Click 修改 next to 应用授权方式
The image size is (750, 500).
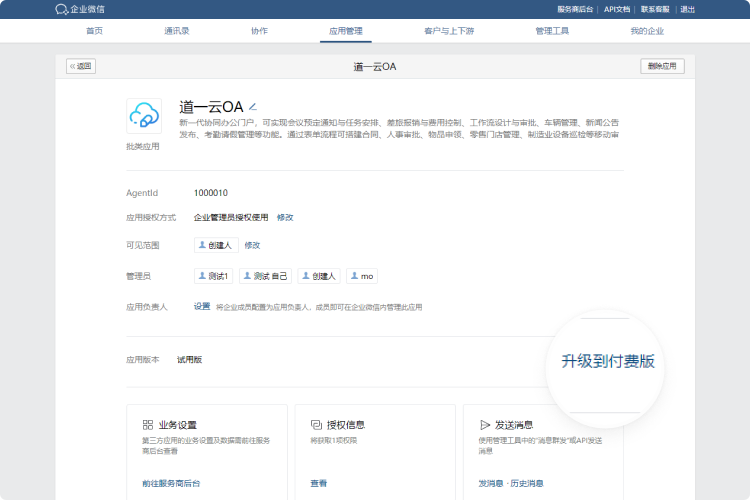[x=285, y=217]
